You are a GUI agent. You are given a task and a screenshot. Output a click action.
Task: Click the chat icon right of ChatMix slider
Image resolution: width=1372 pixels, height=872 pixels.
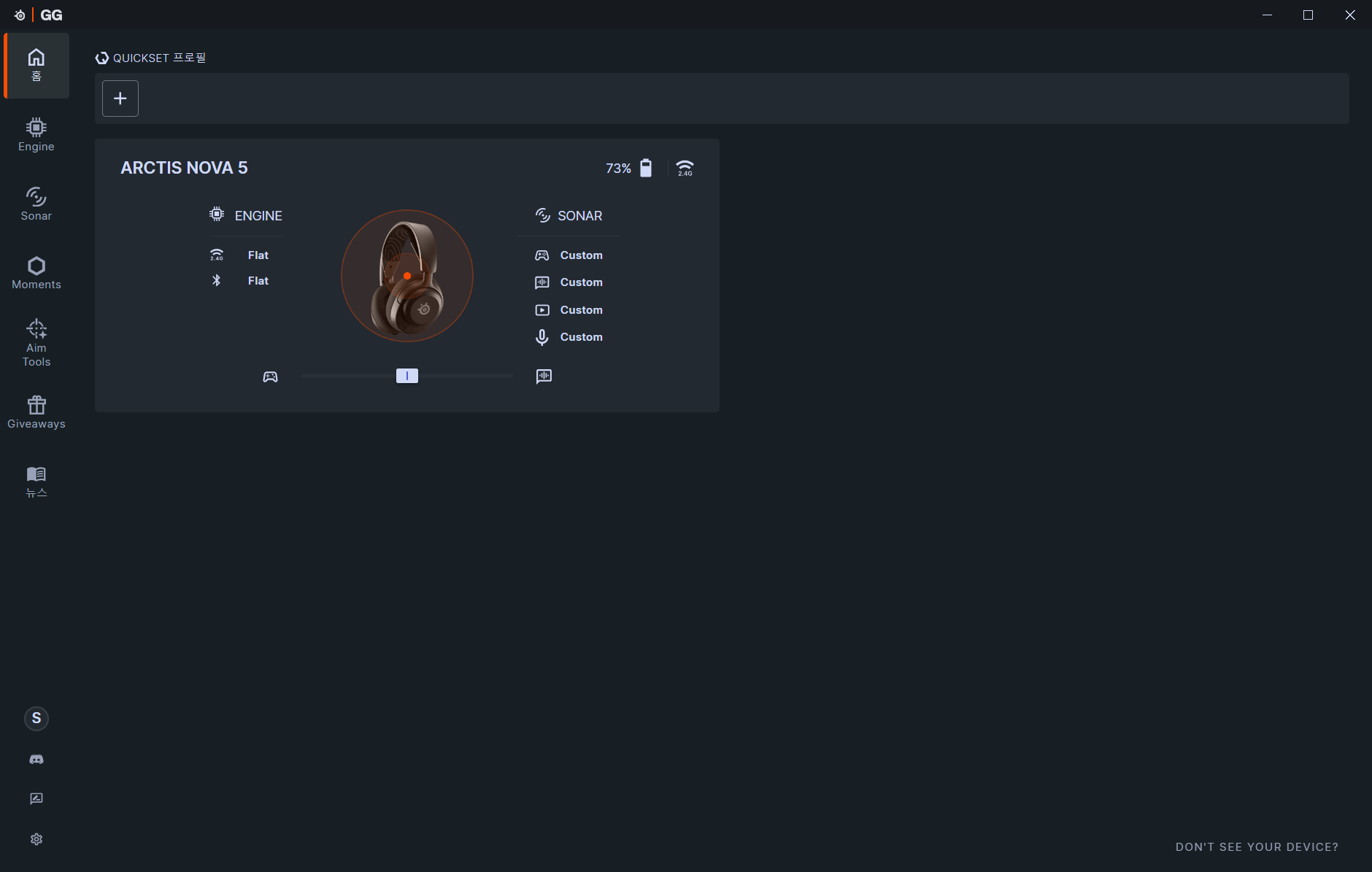544,377
